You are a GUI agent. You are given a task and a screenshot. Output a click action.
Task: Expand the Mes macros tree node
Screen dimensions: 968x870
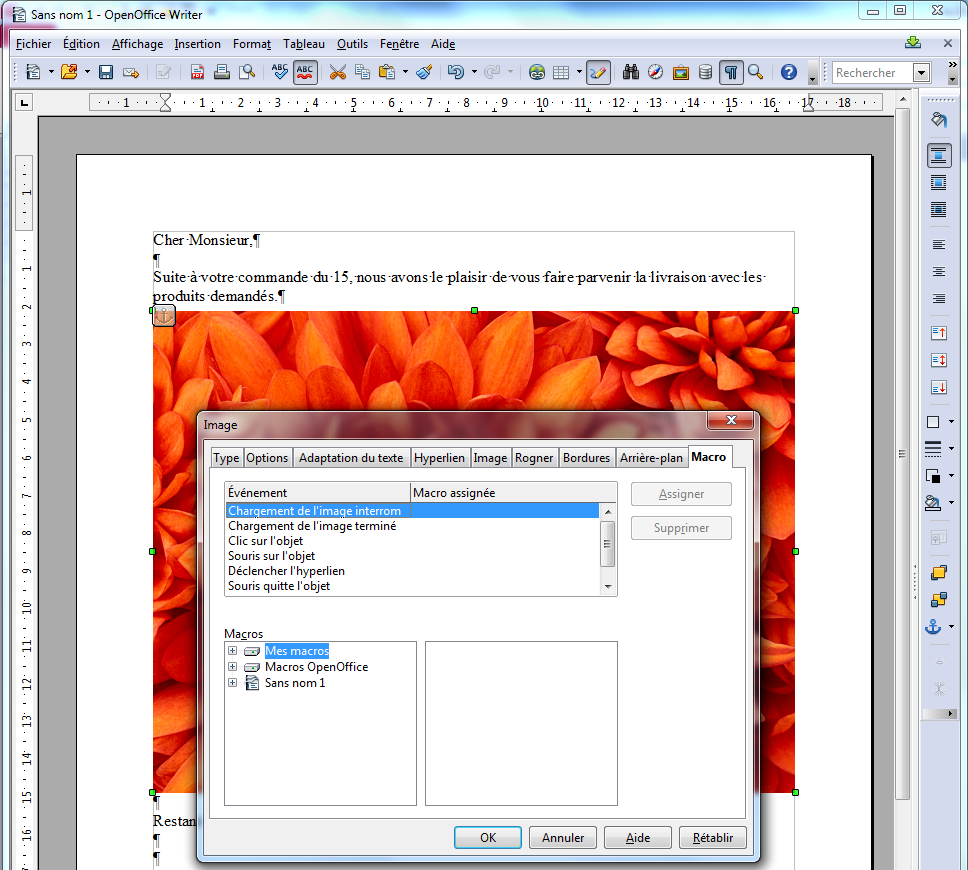pos(233,650)
